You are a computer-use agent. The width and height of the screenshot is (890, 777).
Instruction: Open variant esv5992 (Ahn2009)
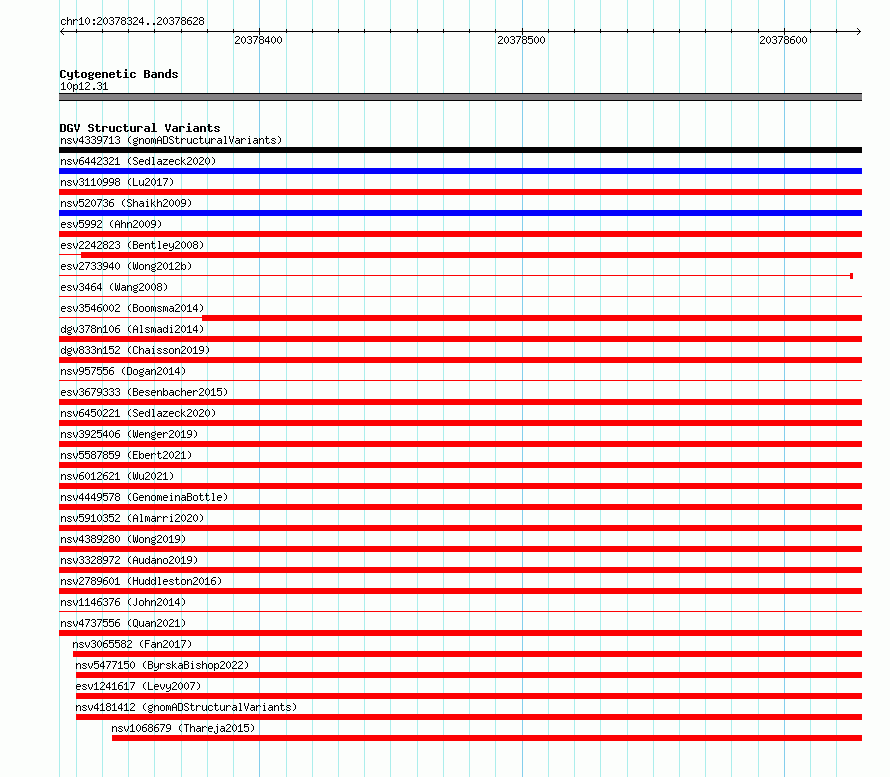click(111, 224)
